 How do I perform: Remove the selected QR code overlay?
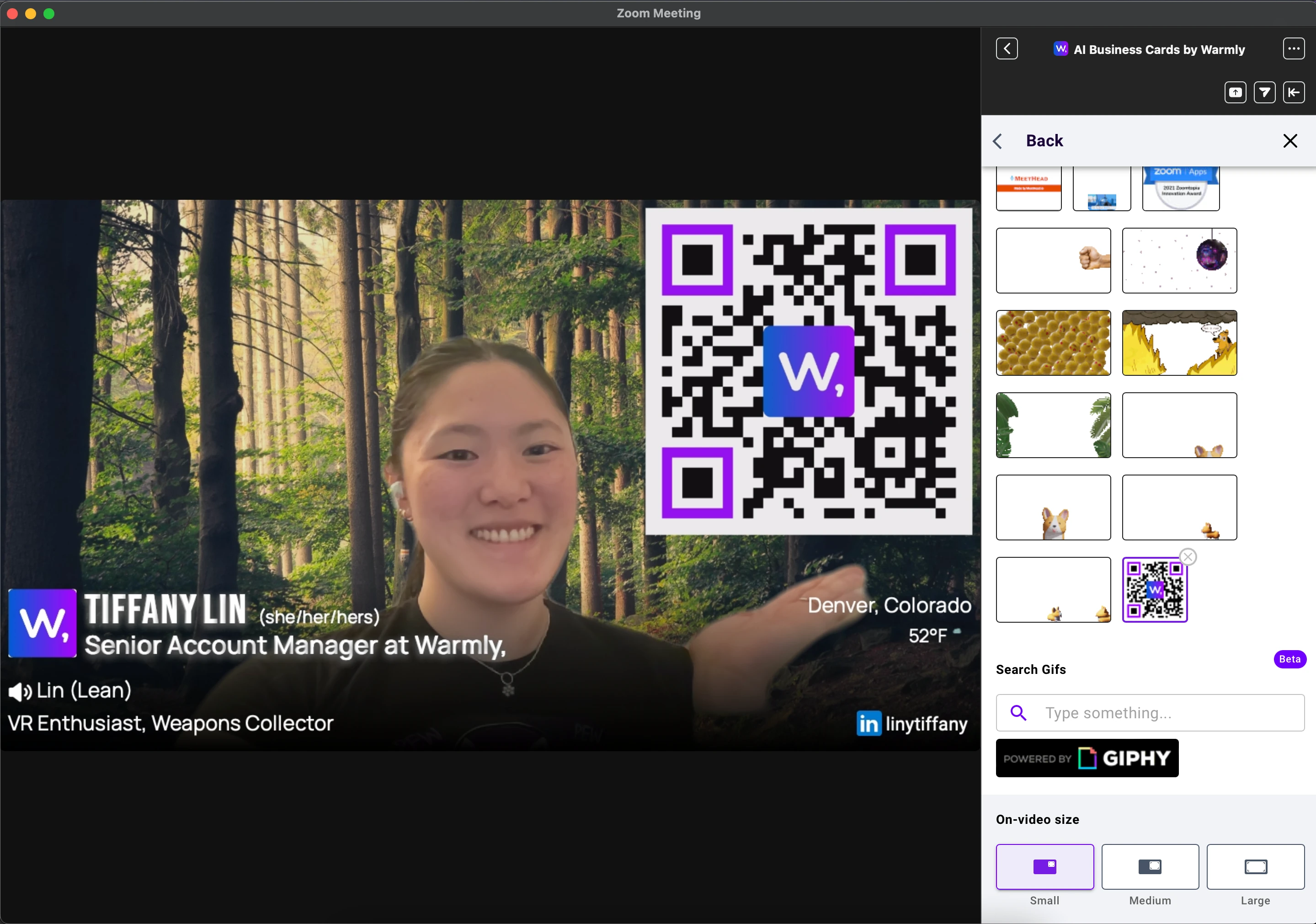pyautogui.click(x=1188, y=556)
